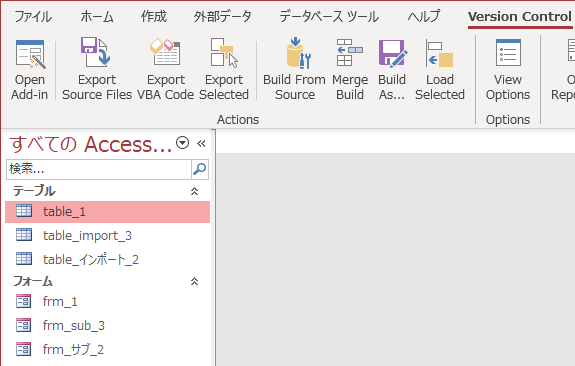This screenshot has width=575, height=366.
Task: Click into the 検索... search field
Action: [x=99, y=169]
